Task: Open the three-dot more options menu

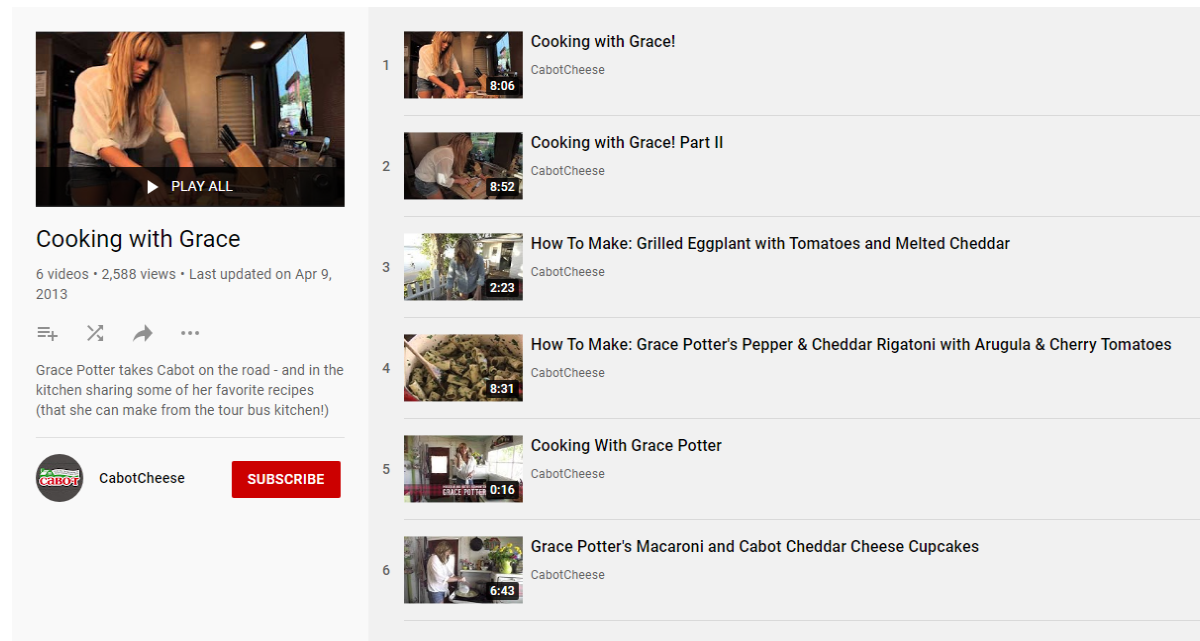Action: 190,333
